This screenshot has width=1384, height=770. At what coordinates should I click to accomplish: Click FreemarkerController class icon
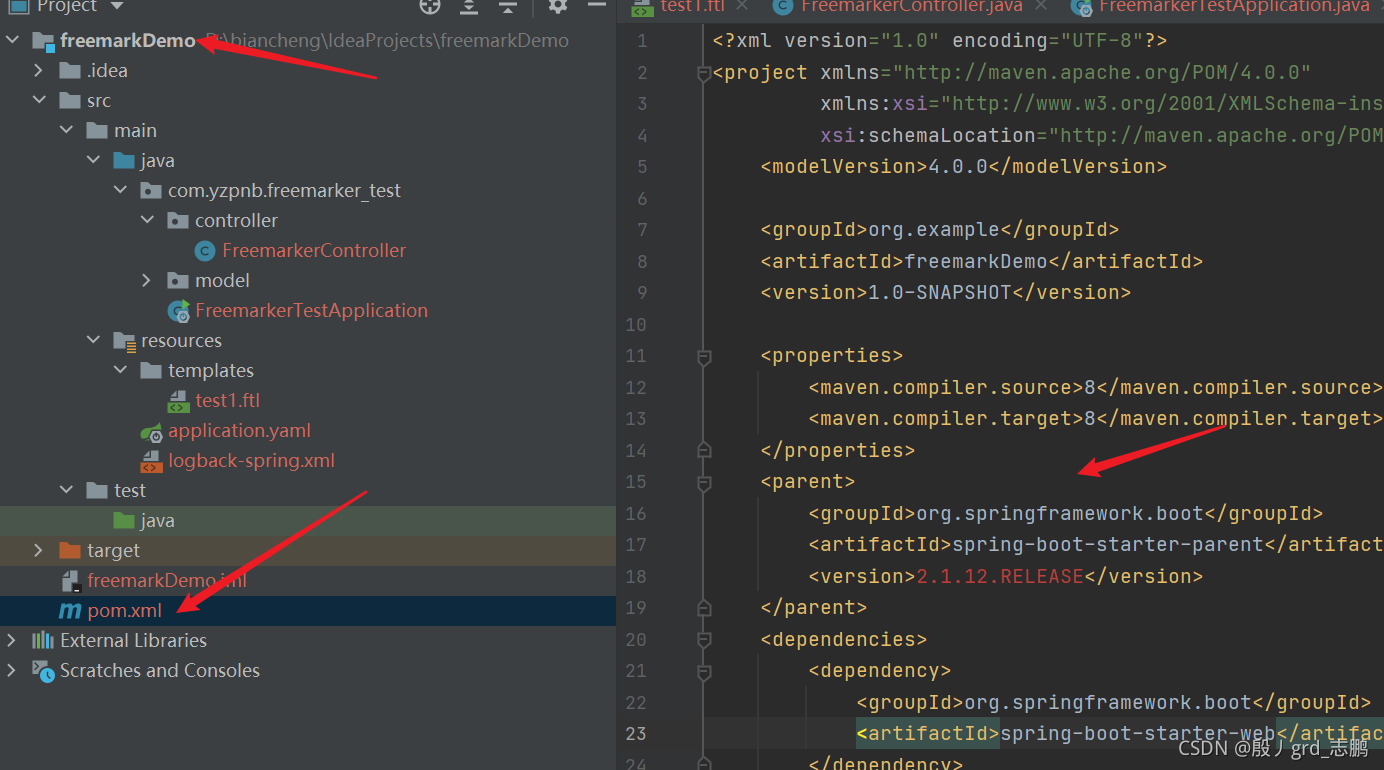tap(205, 251)
